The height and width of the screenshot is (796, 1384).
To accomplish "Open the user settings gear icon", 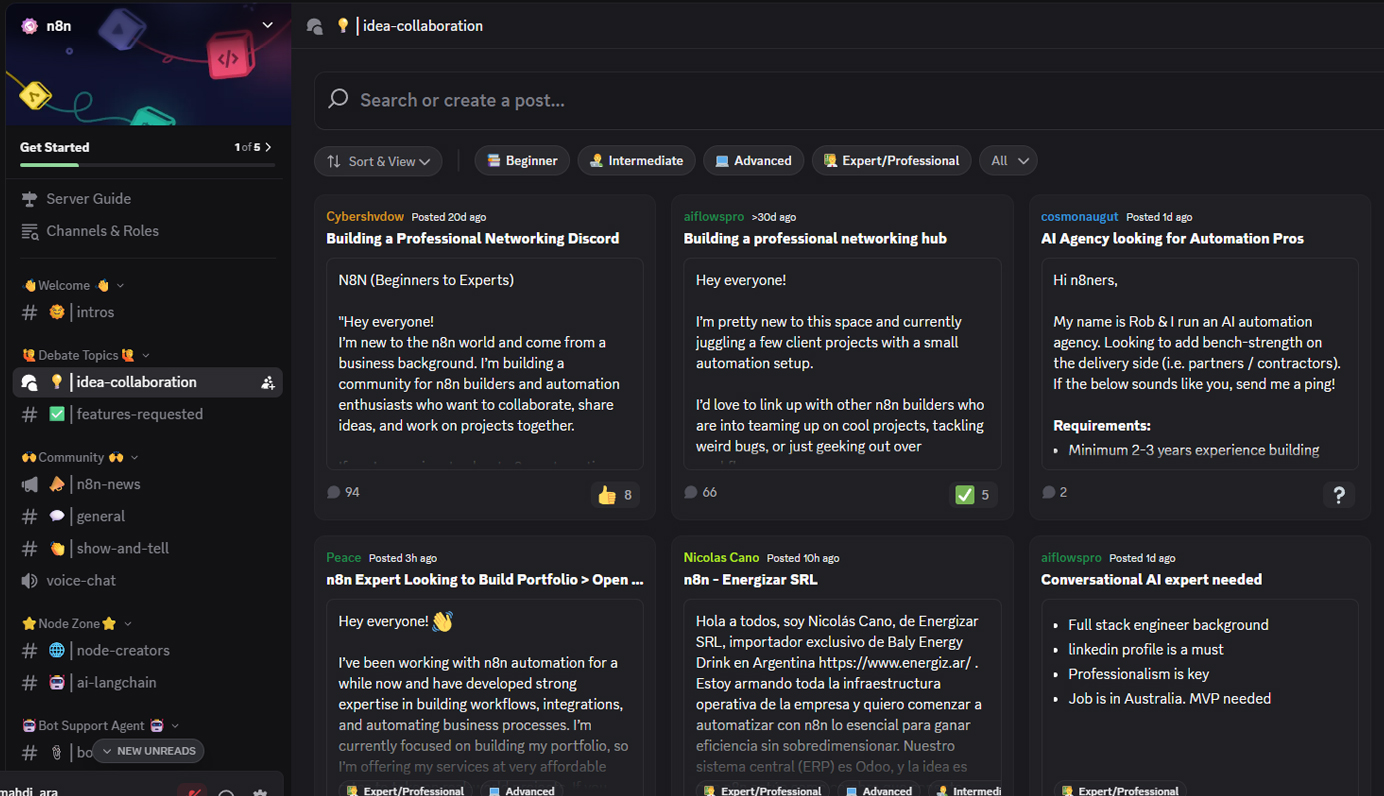I will [x=259, y=793].
